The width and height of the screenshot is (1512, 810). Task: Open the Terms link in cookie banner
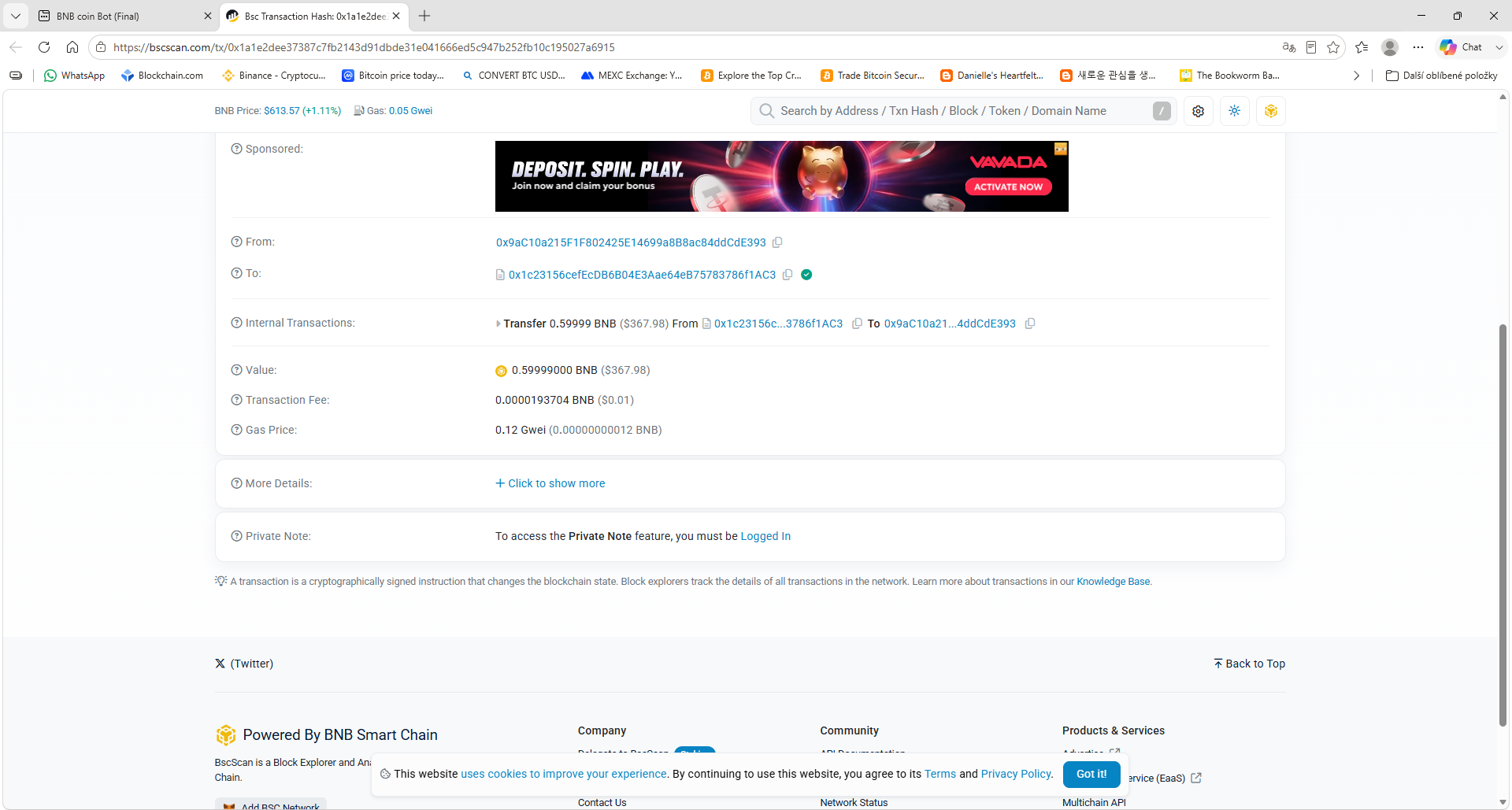940,774
